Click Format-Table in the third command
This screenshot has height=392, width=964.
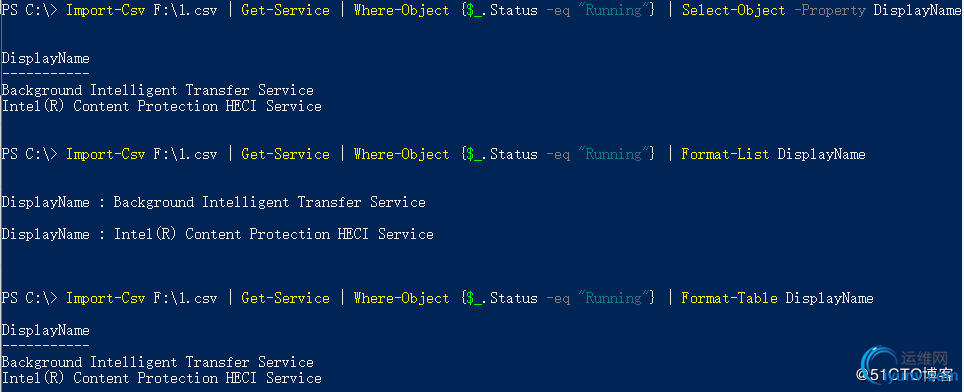pos(729,298)
